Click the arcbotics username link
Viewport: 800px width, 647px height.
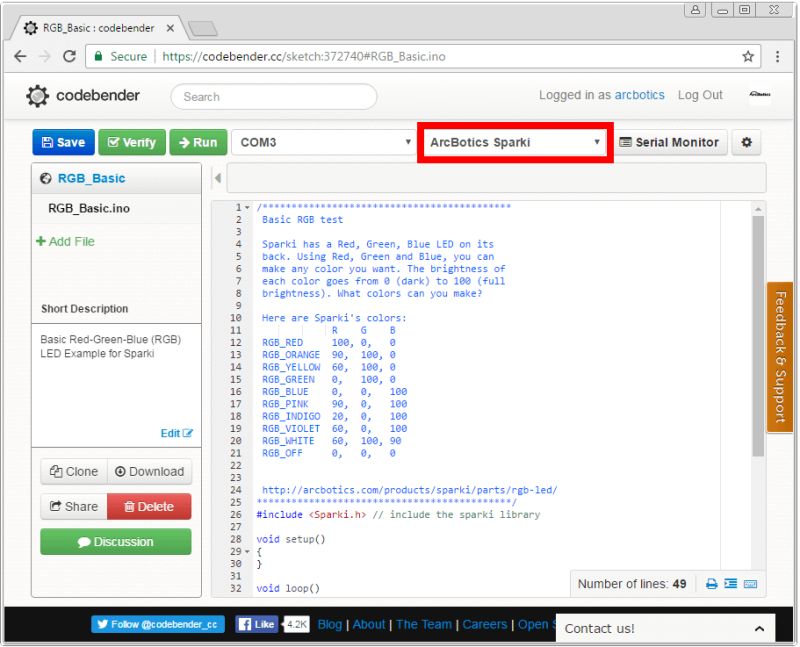point(639,95)
